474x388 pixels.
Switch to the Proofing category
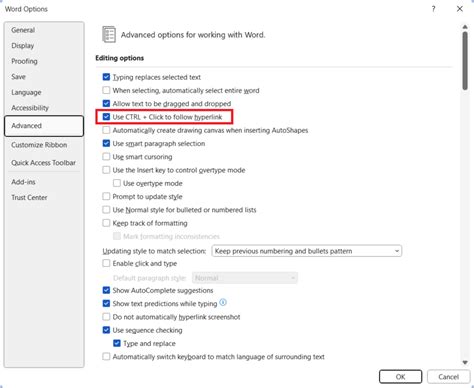click(x=24, y=61)
